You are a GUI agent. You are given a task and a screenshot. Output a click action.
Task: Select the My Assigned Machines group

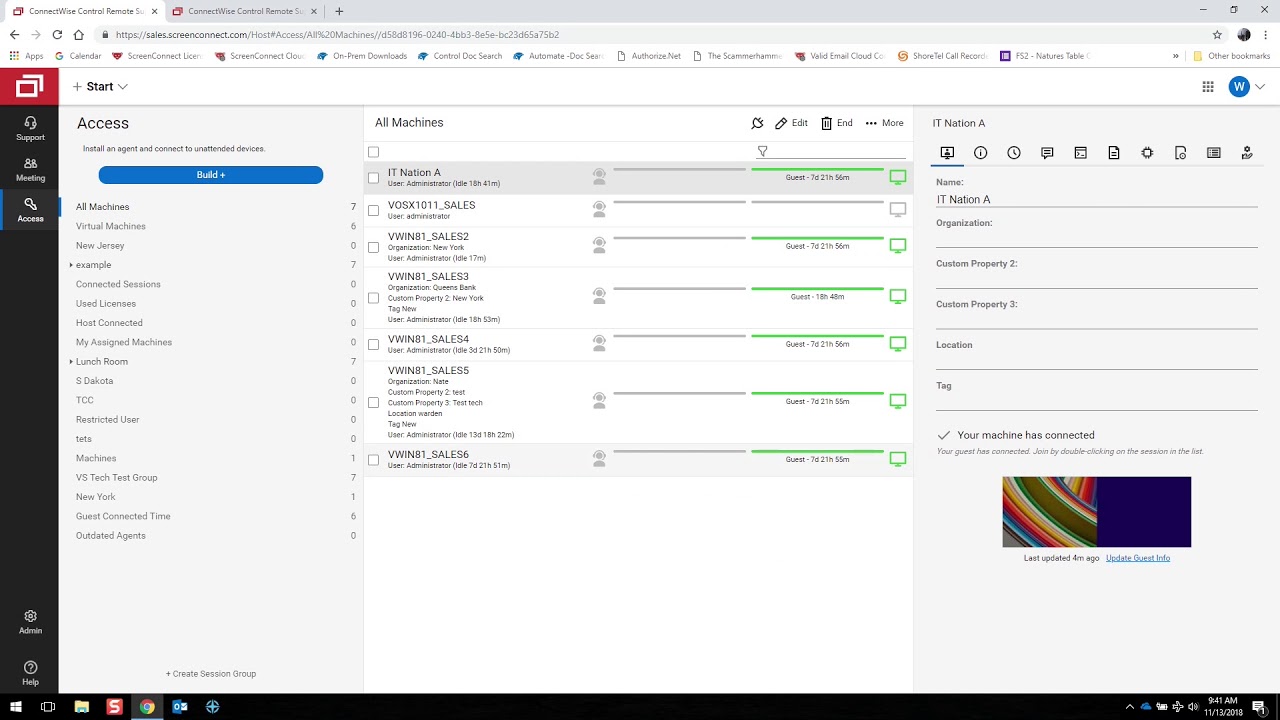point(124,343)
